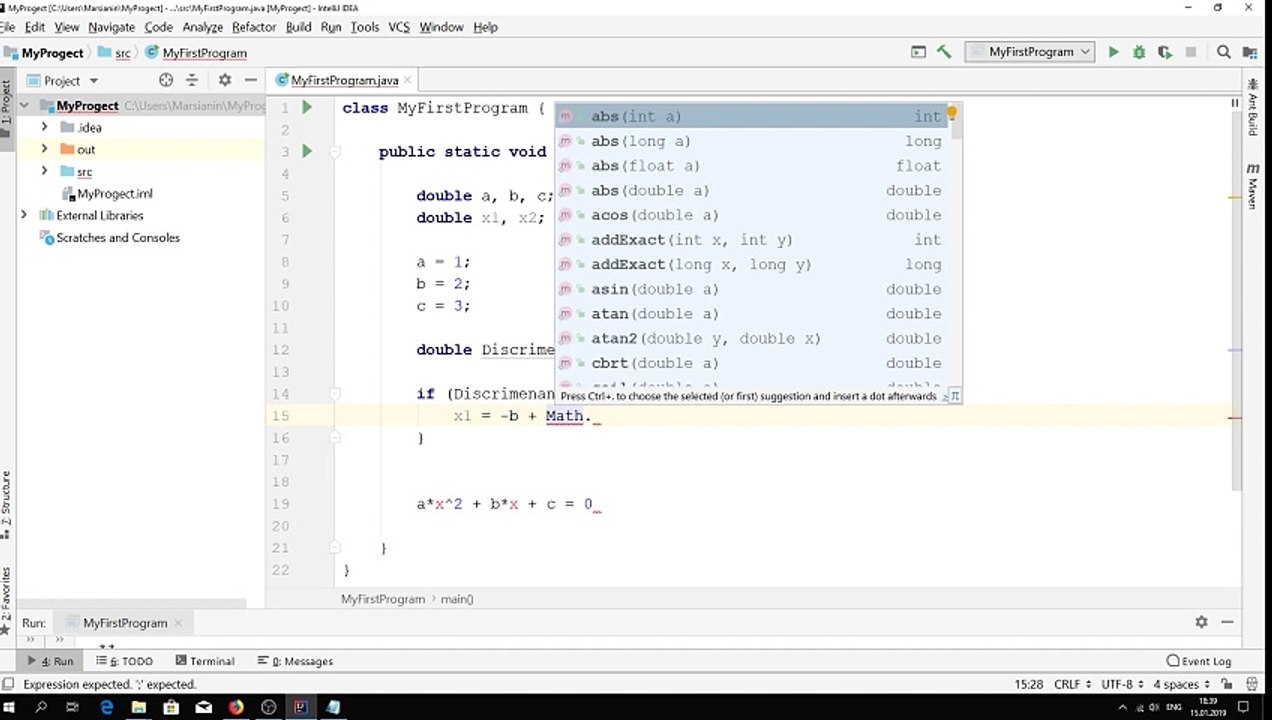Collapse the MyProgect root node
The height and width of the screenshot is (720, 1272).
(25, 105)
